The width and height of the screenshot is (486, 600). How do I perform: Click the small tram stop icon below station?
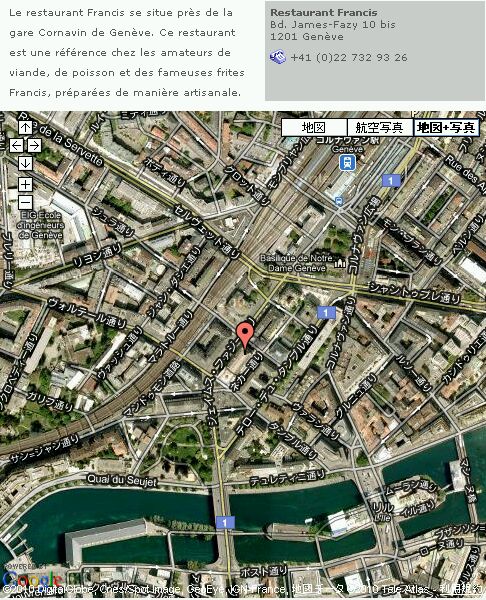(338, 201)
